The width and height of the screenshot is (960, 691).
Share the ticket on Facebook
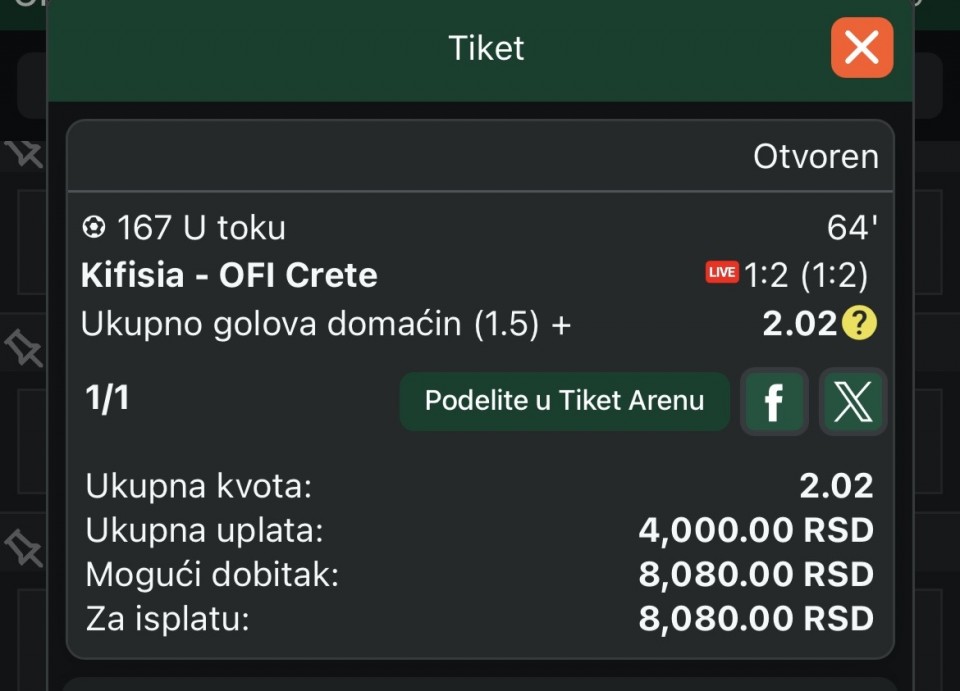point(773,401)
